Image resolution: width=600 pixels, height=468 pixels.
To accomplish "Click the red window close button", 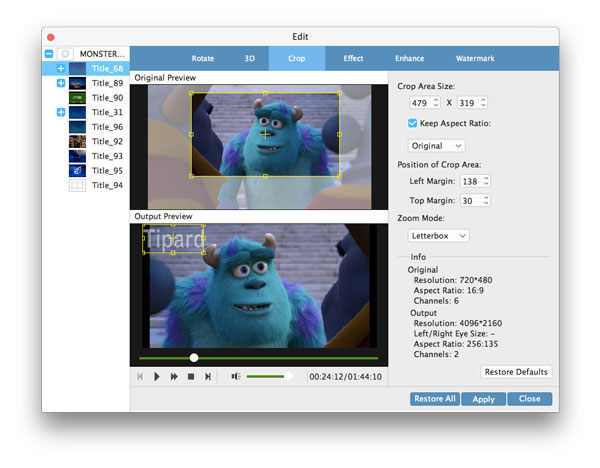I will click(51, 37).
